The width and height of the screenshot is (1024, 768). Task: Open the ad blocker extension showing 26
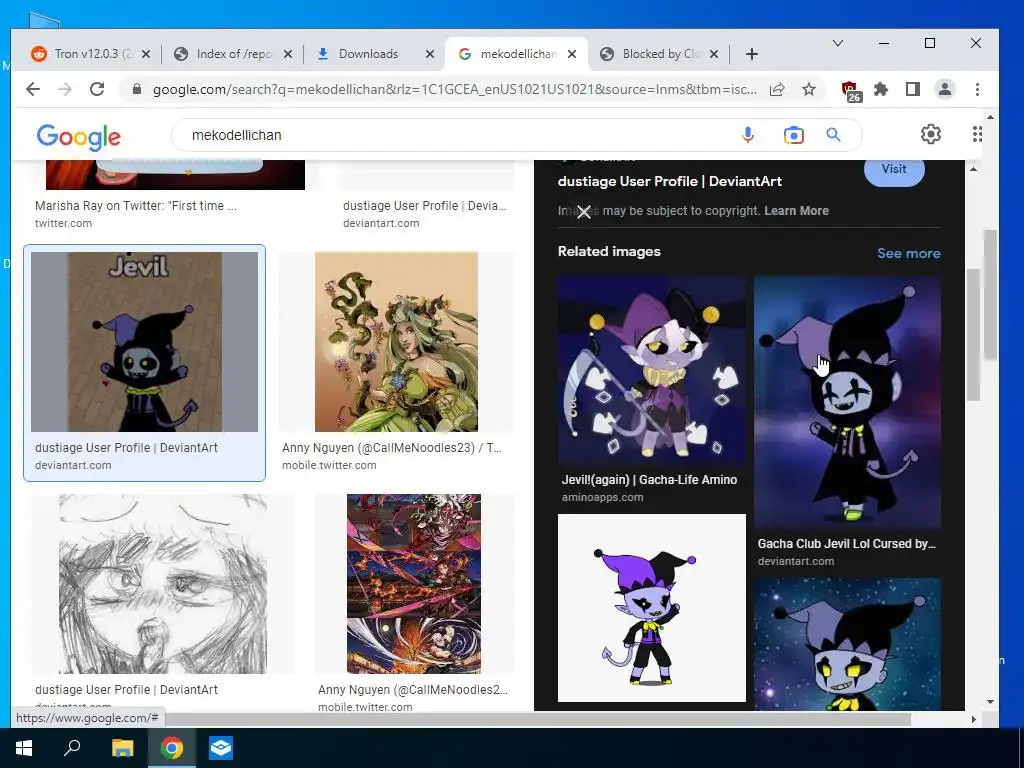850,91
